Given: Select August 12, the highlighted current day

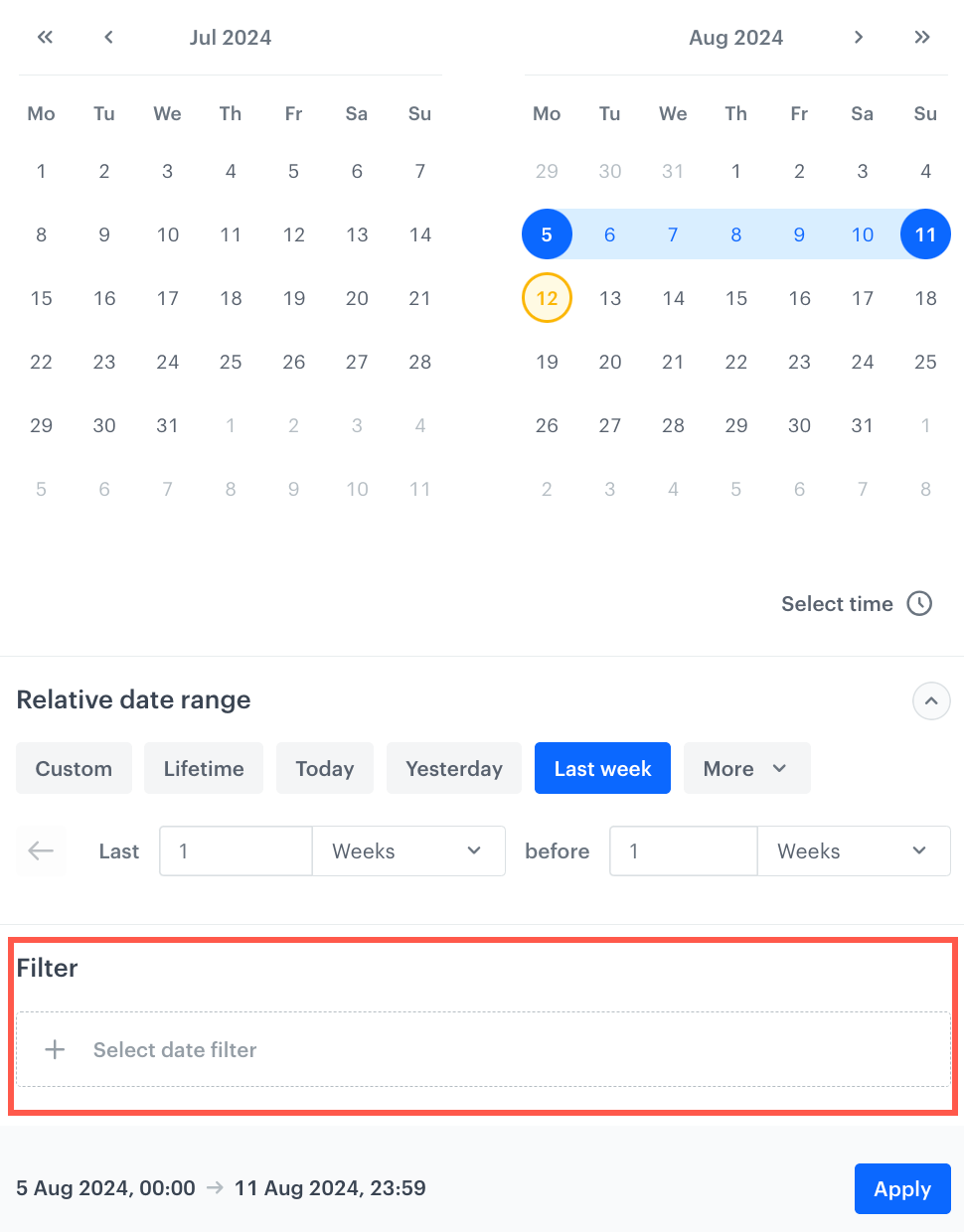Looking at the screenshot, I should click(547, 298).
